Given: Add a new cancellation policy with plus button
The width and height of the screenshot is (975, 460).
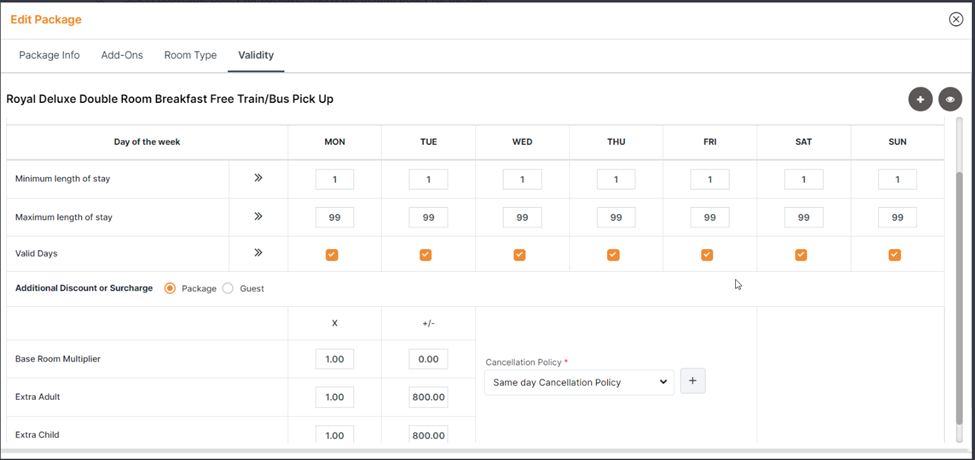Looking at the screenshot, I should click(692, 381).
